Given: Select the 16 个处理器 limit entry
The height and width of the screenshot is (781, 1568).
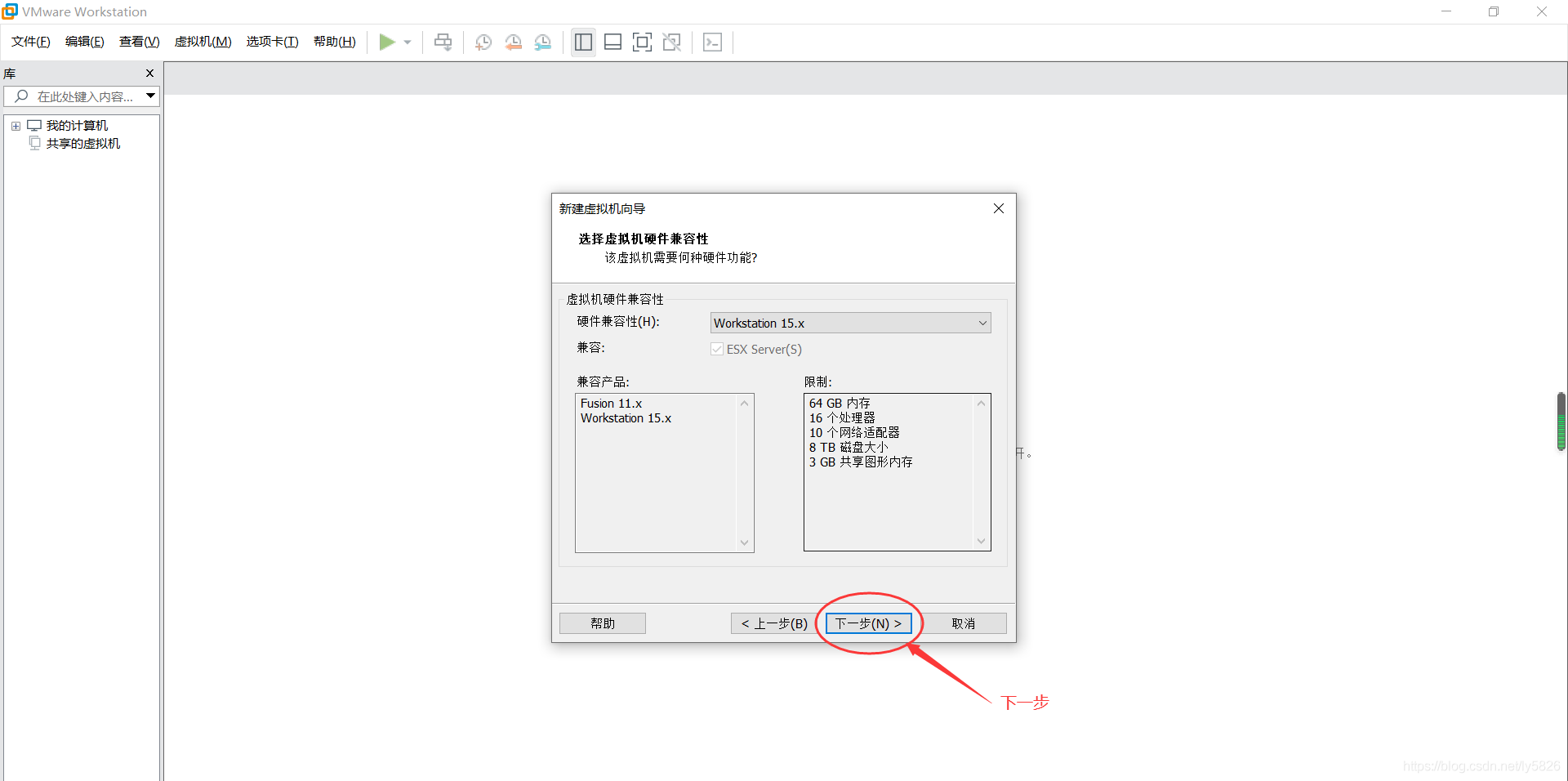Looking at the screenshot, I should tap(842, 418).
